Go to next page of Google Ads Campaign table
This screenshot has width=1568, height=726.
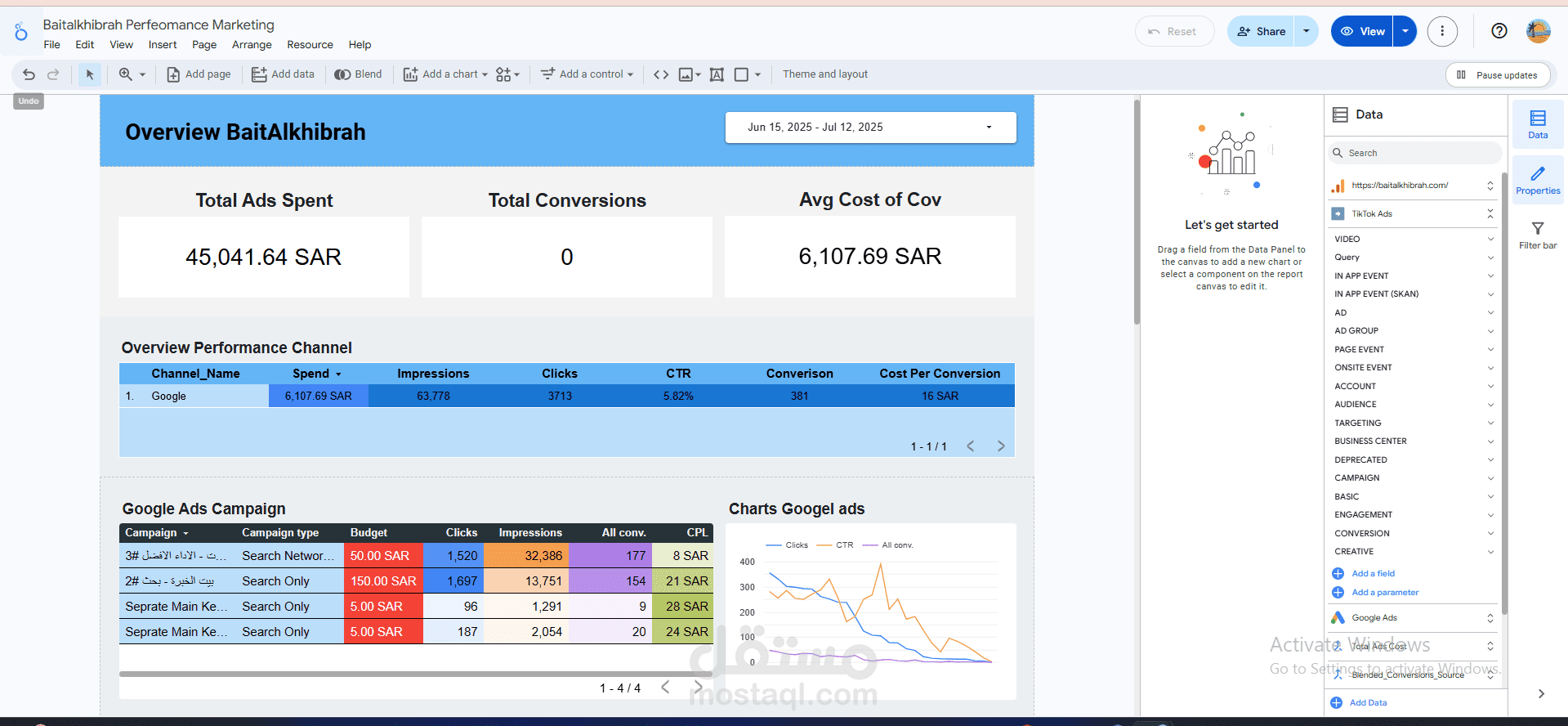pos(698,687)
